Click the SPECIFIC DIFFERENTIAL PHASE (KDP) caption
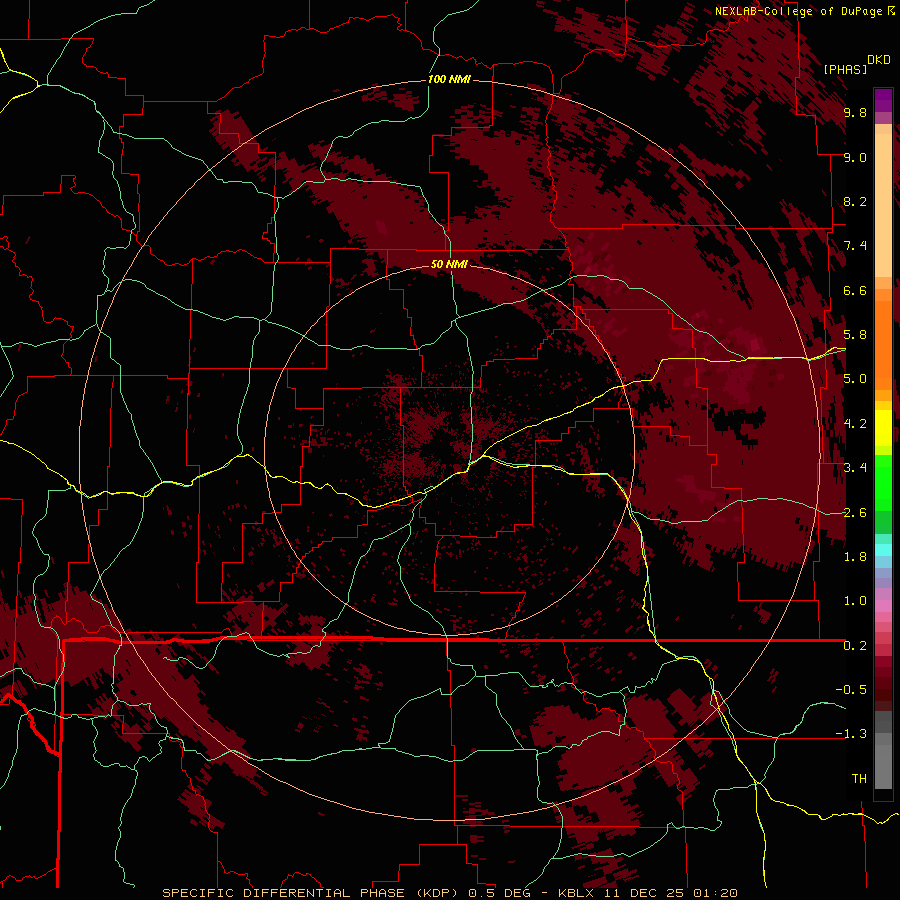 [311, 893]
